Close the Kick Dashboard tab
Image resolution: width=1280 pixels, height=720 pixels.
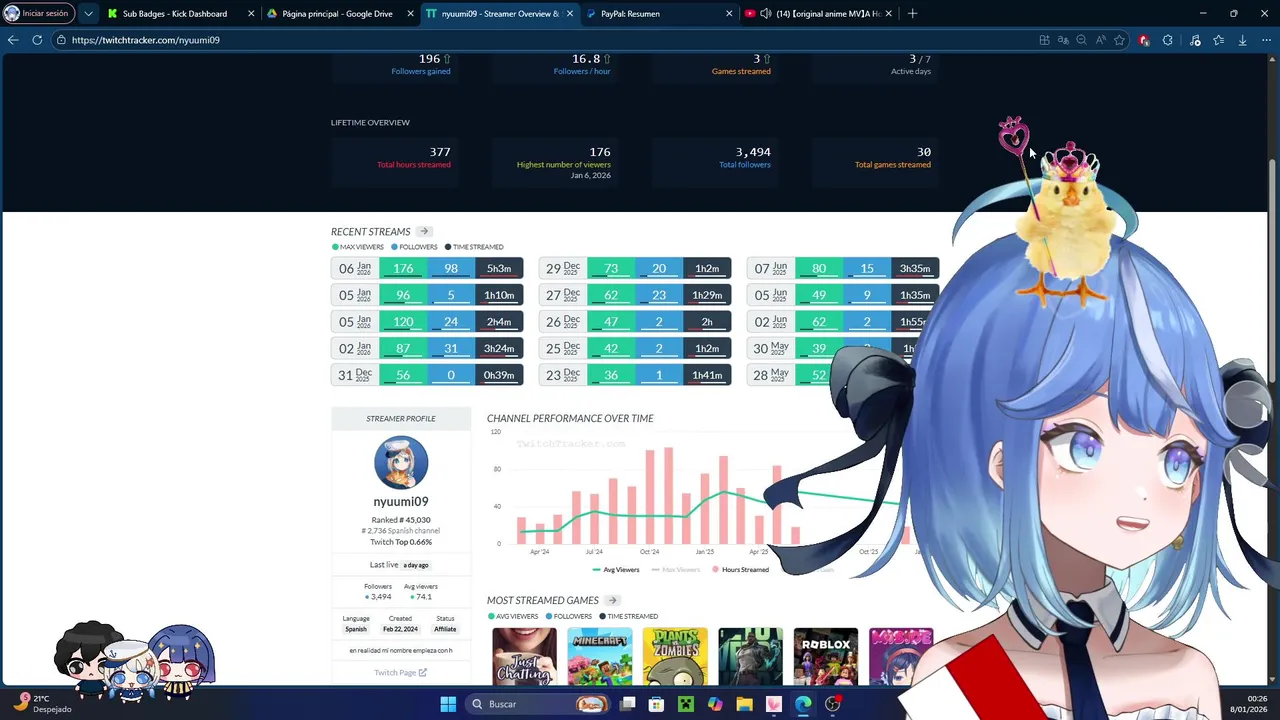tap(251, 14)
